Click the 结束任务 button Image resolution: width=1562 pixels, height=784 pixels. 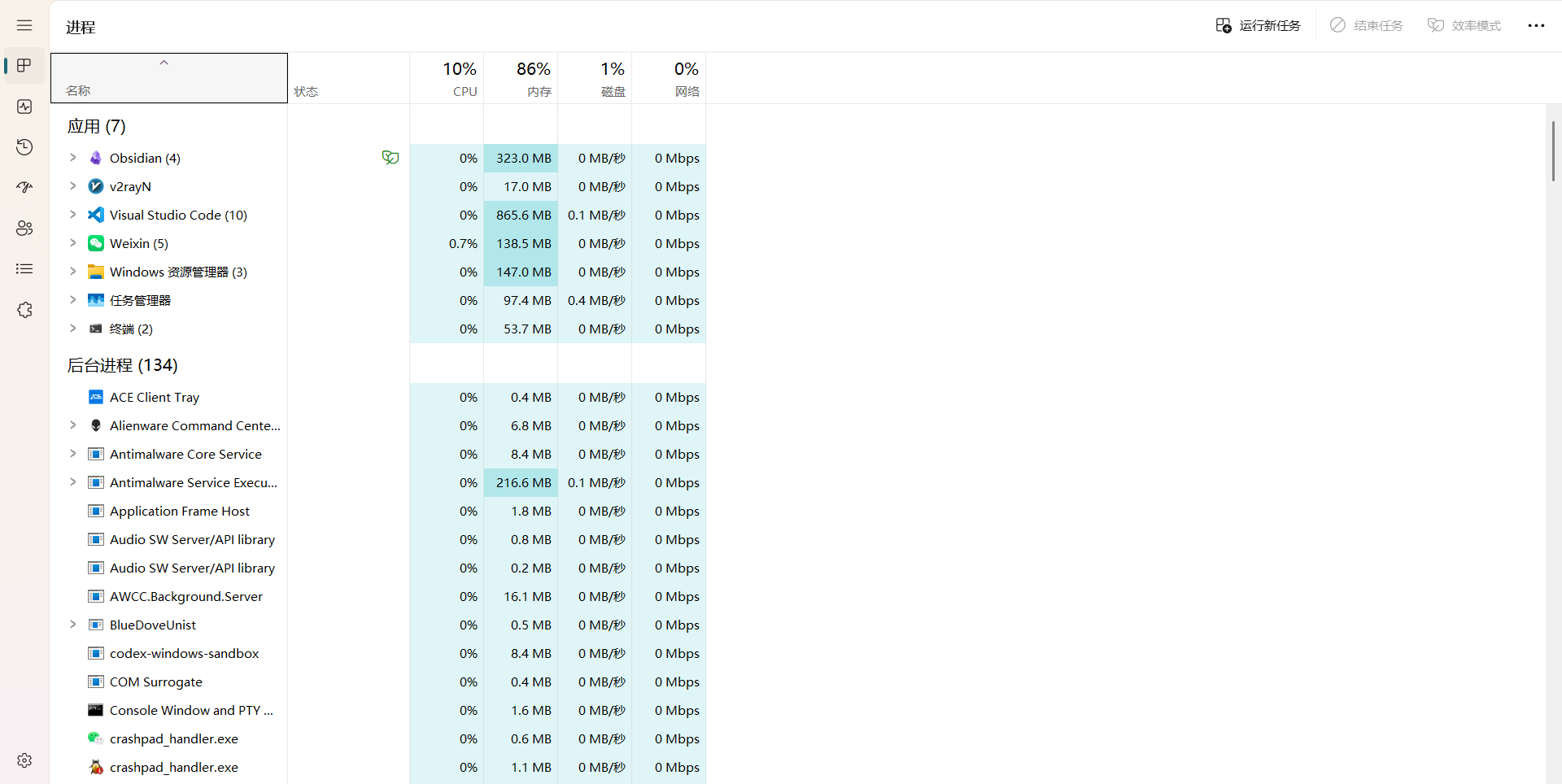(1367, 26)
